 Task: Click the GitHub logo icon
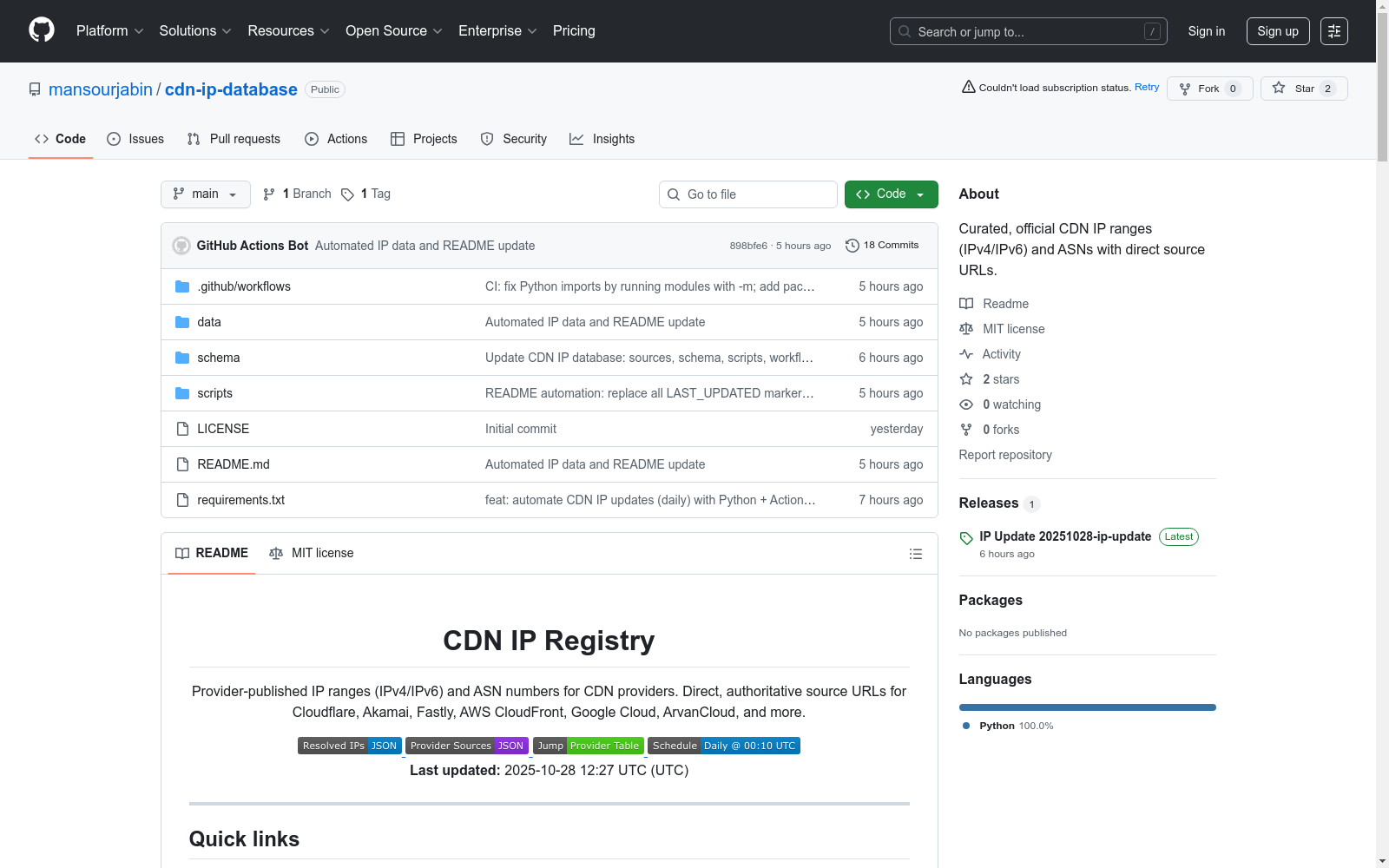tap(42, 30)
